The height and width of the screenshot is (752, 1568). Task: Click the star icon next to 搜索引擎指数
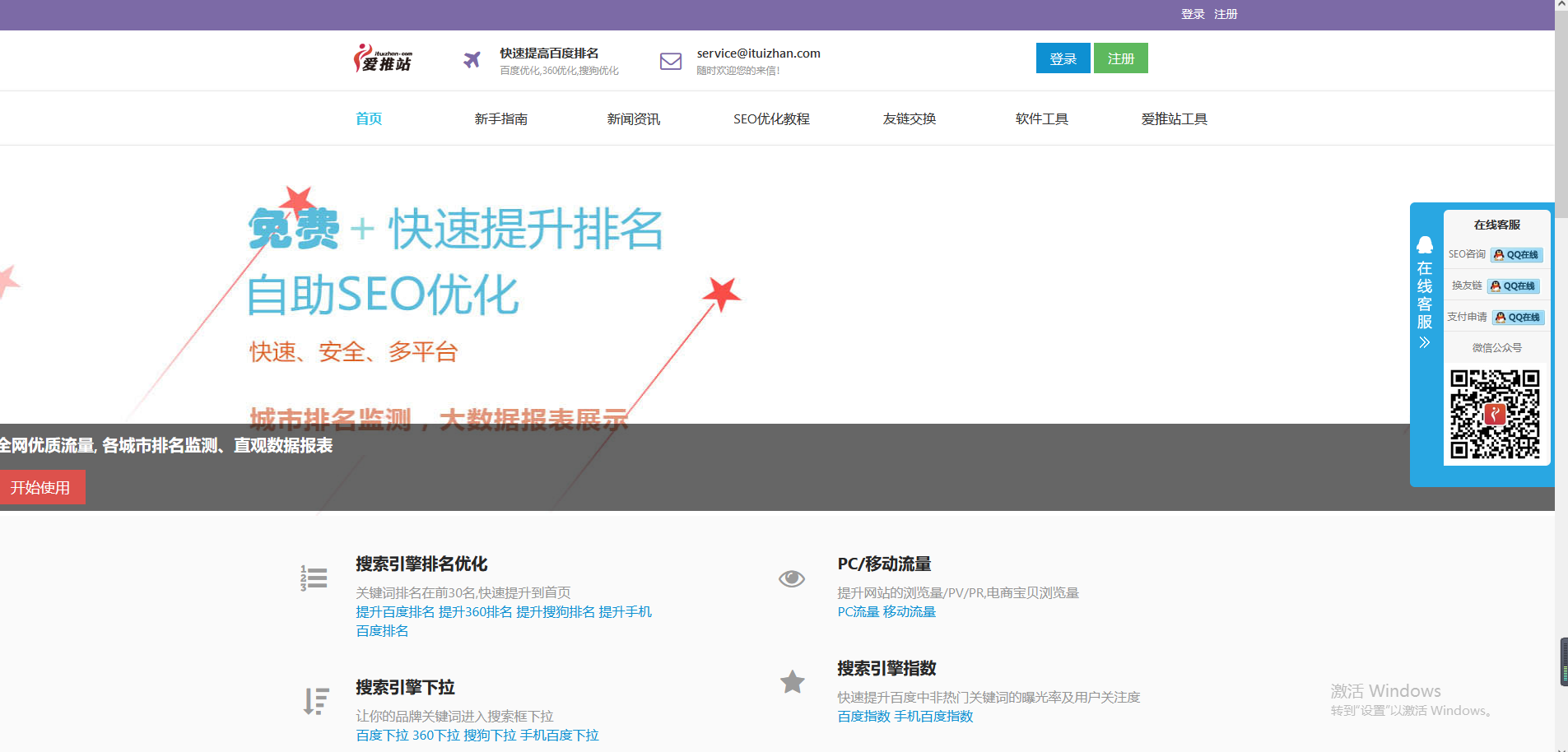tap(793, 682)
